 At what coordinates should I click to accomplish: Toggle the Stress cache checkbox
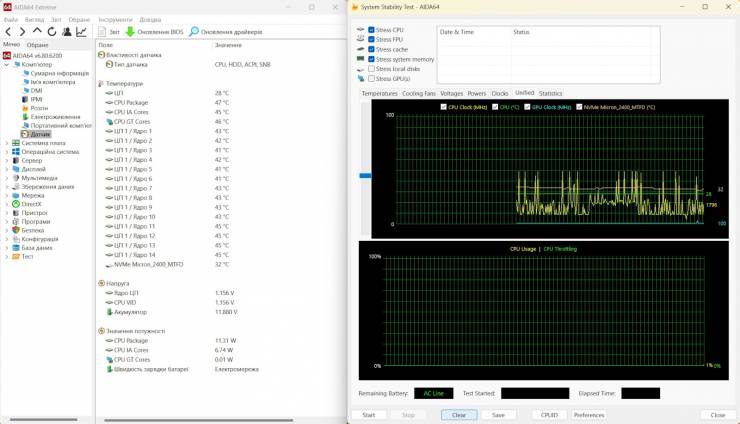tap(371, 49)
